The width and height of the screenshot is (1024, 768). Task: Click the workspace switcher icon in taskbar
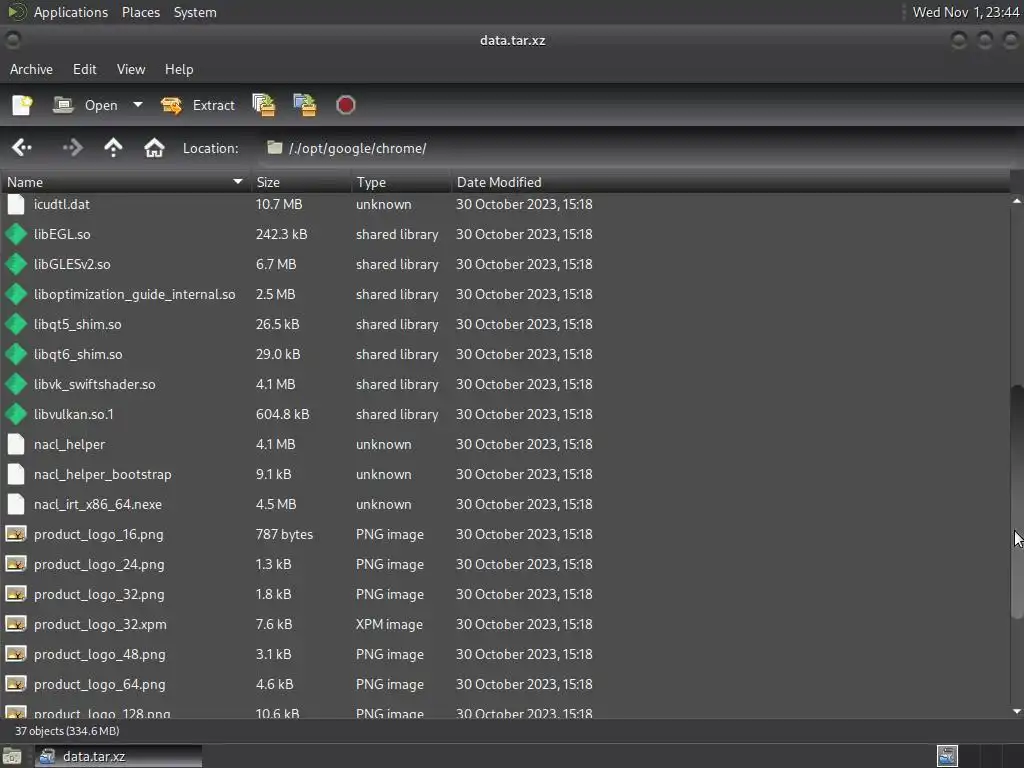(947, 756)
